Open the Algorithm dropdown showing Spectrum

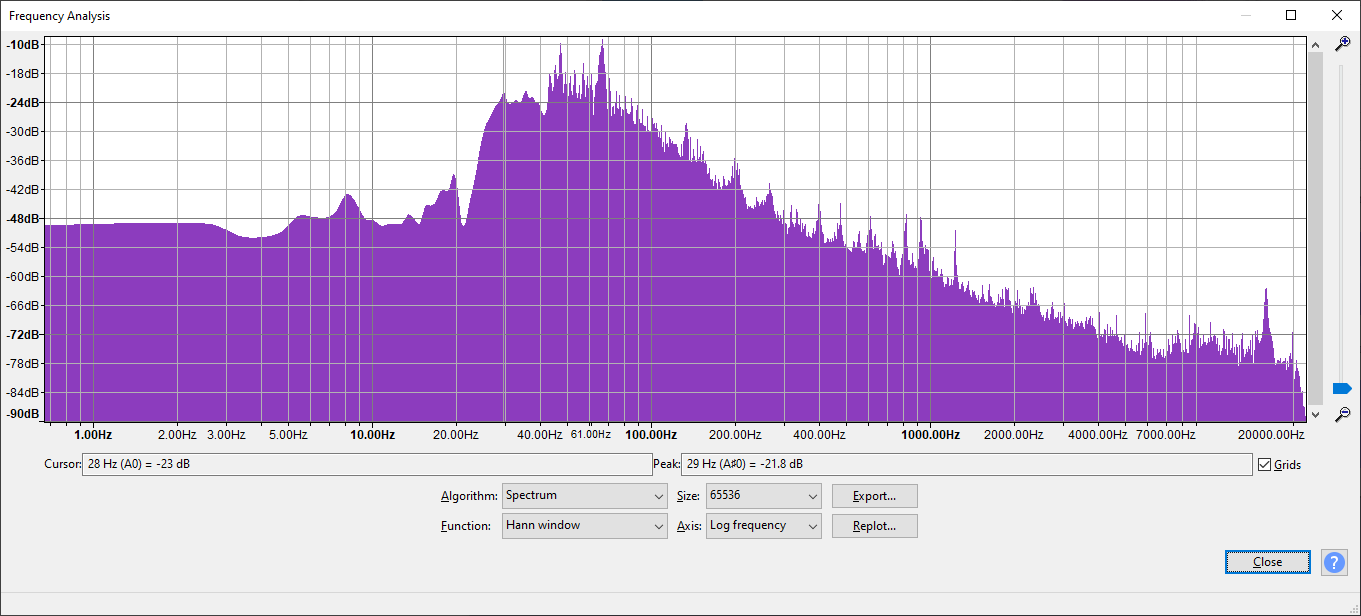(585, 496)
